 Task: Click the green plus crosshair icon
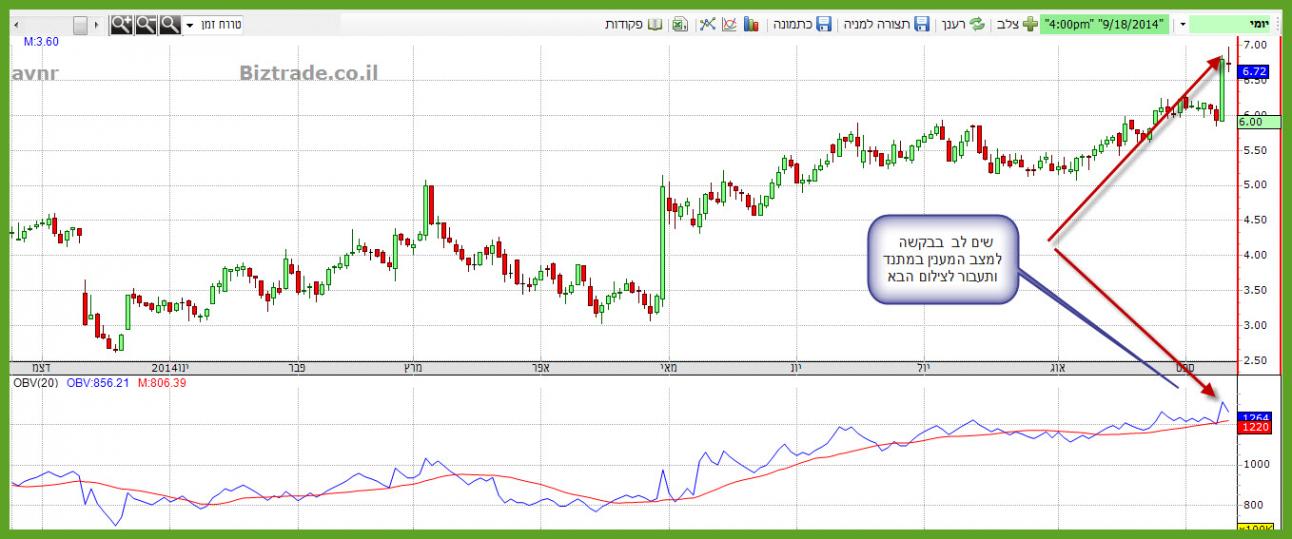pos(1029,24)
